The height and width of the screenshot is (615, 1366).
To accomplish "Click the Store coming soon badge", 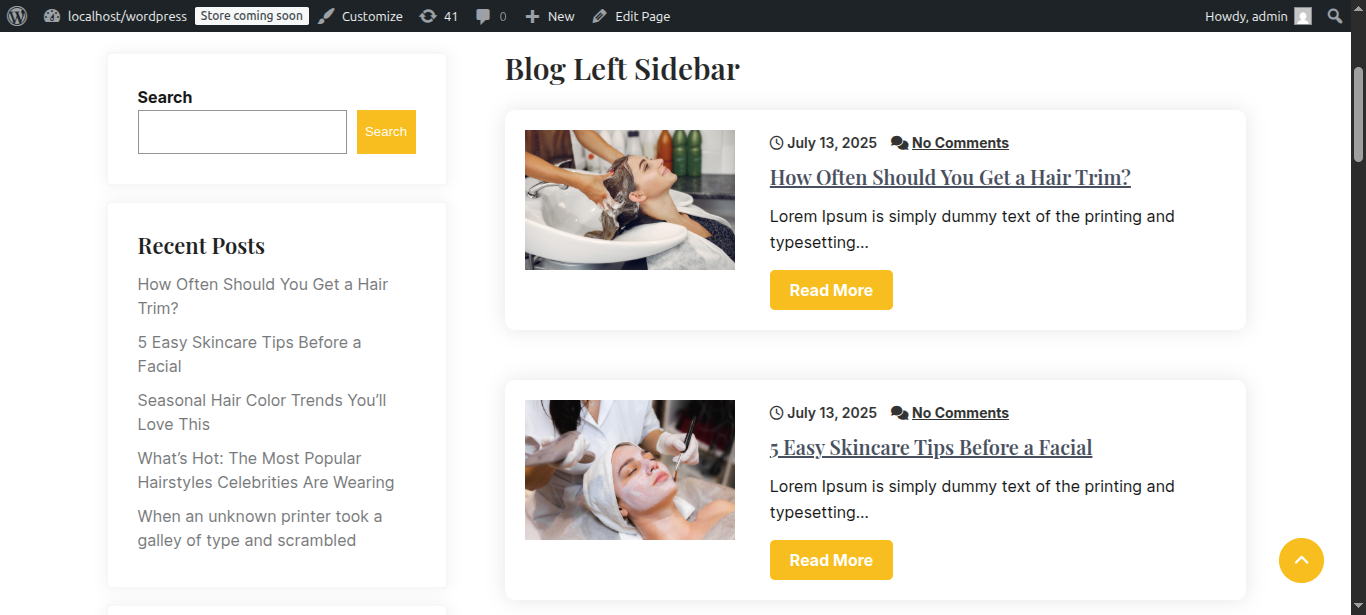I will (x=252, y=16).
